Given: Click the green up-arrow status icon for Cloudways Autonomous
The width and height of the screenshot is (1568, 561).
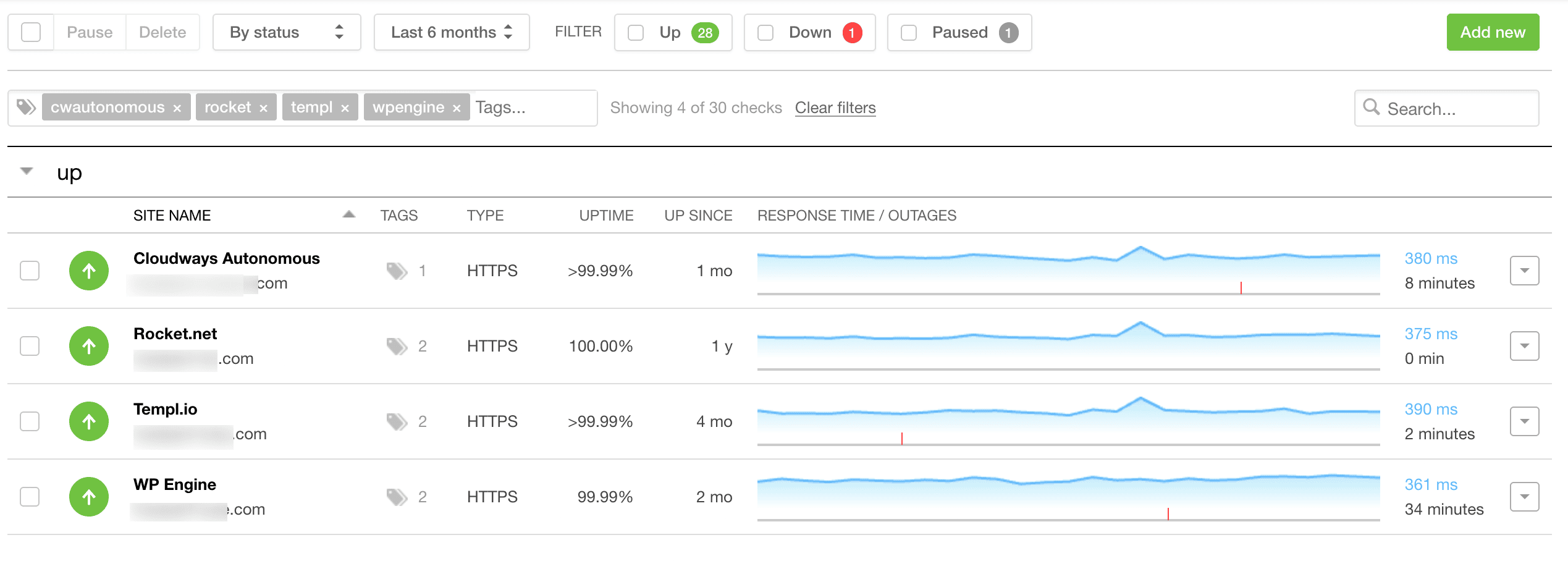Looking at the screenshot, I should click(89, 271).
